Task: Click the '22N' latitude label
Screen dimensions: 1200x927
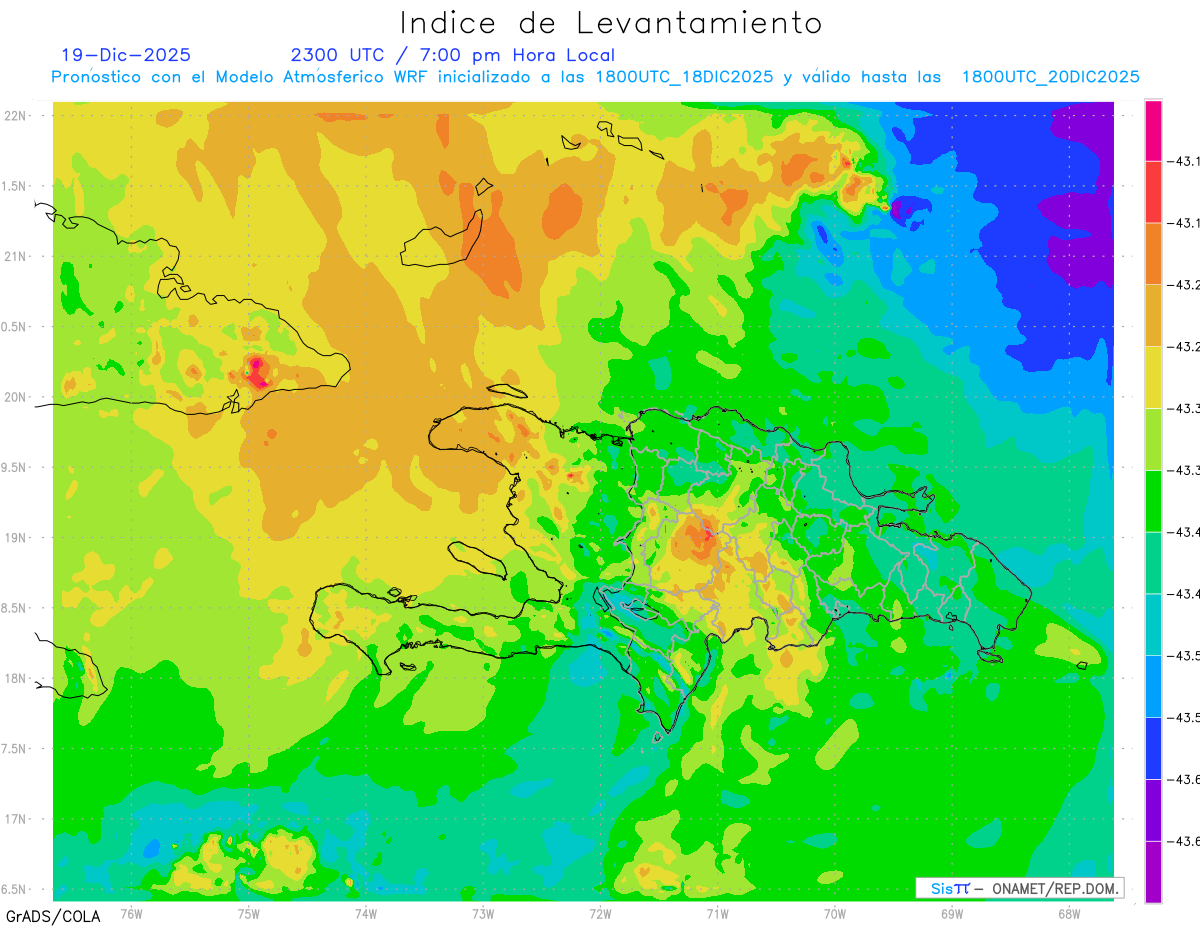Action: [x=16, y=115]
